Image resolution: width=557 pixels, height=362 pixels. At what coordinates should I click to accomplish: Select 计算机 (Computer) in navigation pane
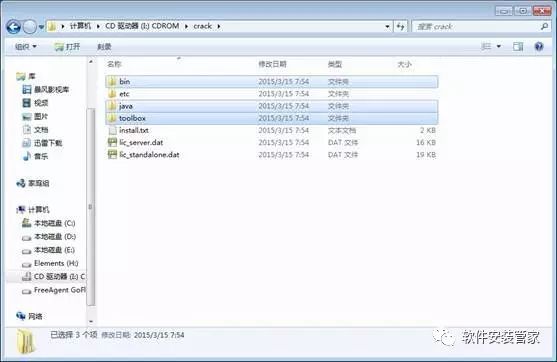[33, 210]
